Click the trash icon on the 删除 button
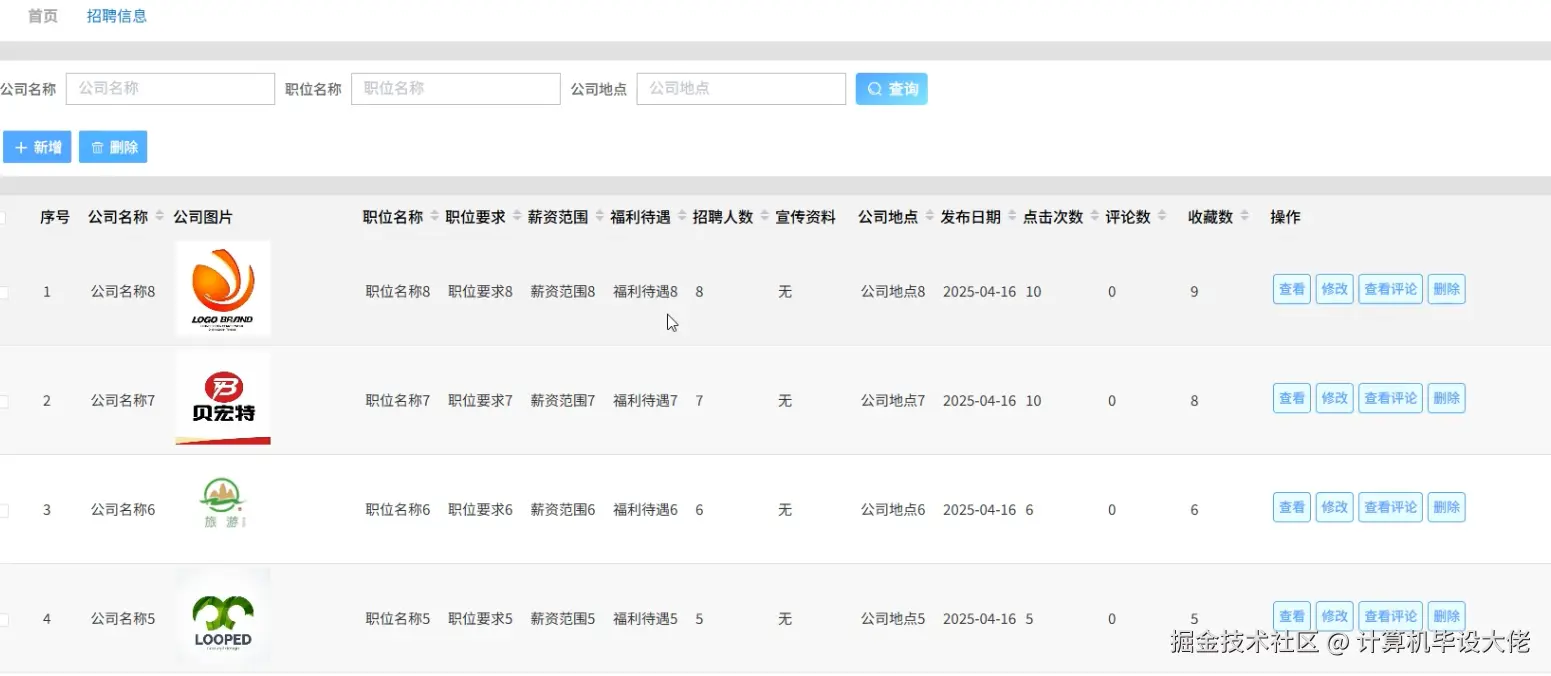The height and width of the screenshot is (676, 1551). (97, 146)
